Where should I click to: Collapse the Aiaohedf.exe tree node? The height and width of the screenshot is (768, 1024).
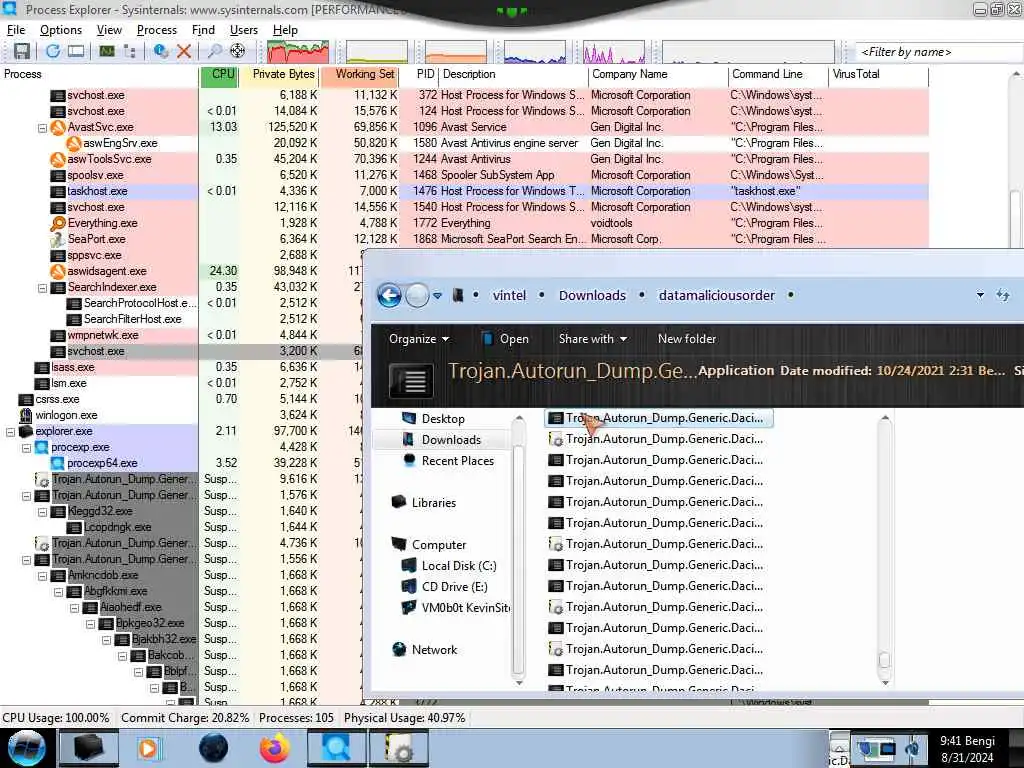point(74,608)
